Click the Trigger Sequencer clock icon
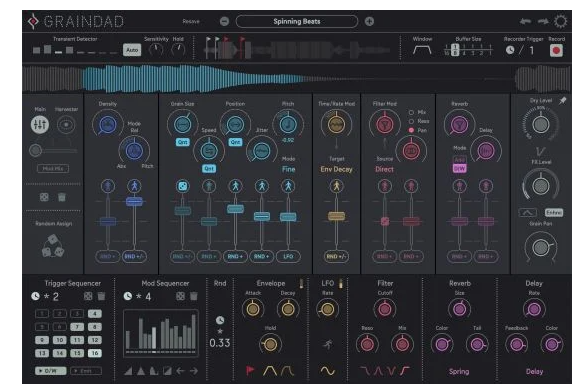 [35, 296]
